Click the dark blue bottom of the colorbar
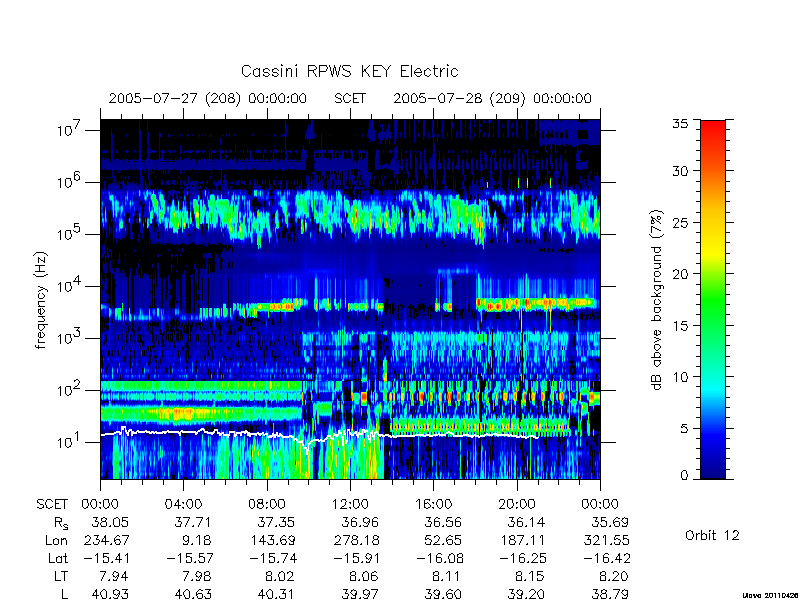Screen dimensions: 800x600 [713, 470]
